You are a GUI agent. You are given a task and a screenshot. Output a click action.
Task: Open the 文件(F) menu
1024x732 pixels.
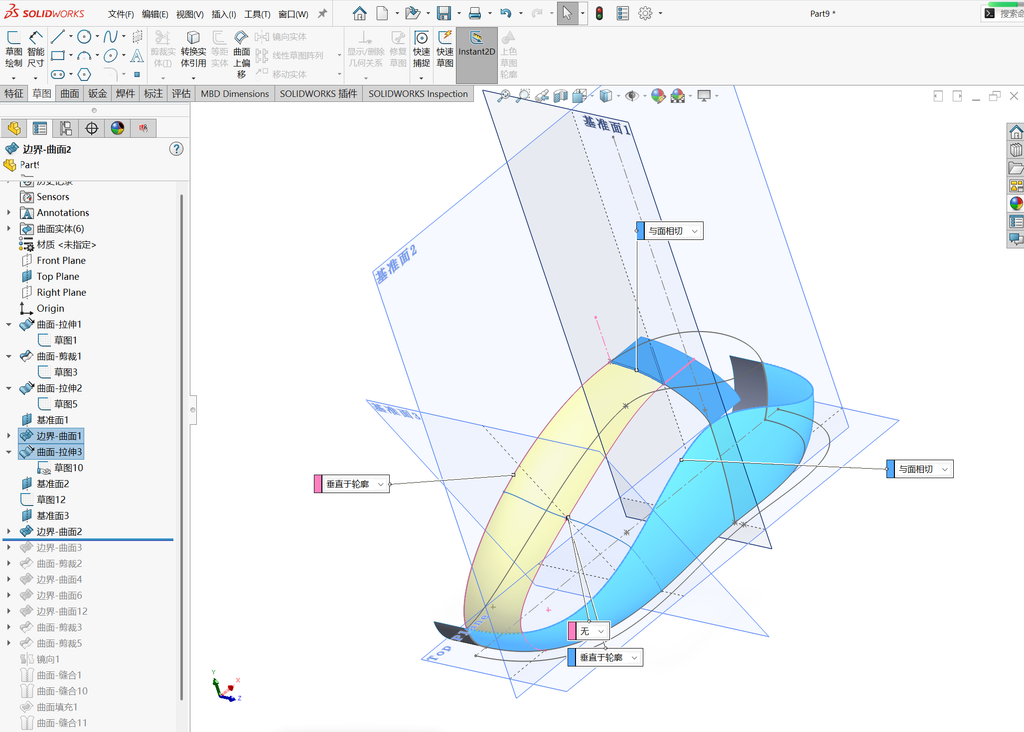[121, 14]
